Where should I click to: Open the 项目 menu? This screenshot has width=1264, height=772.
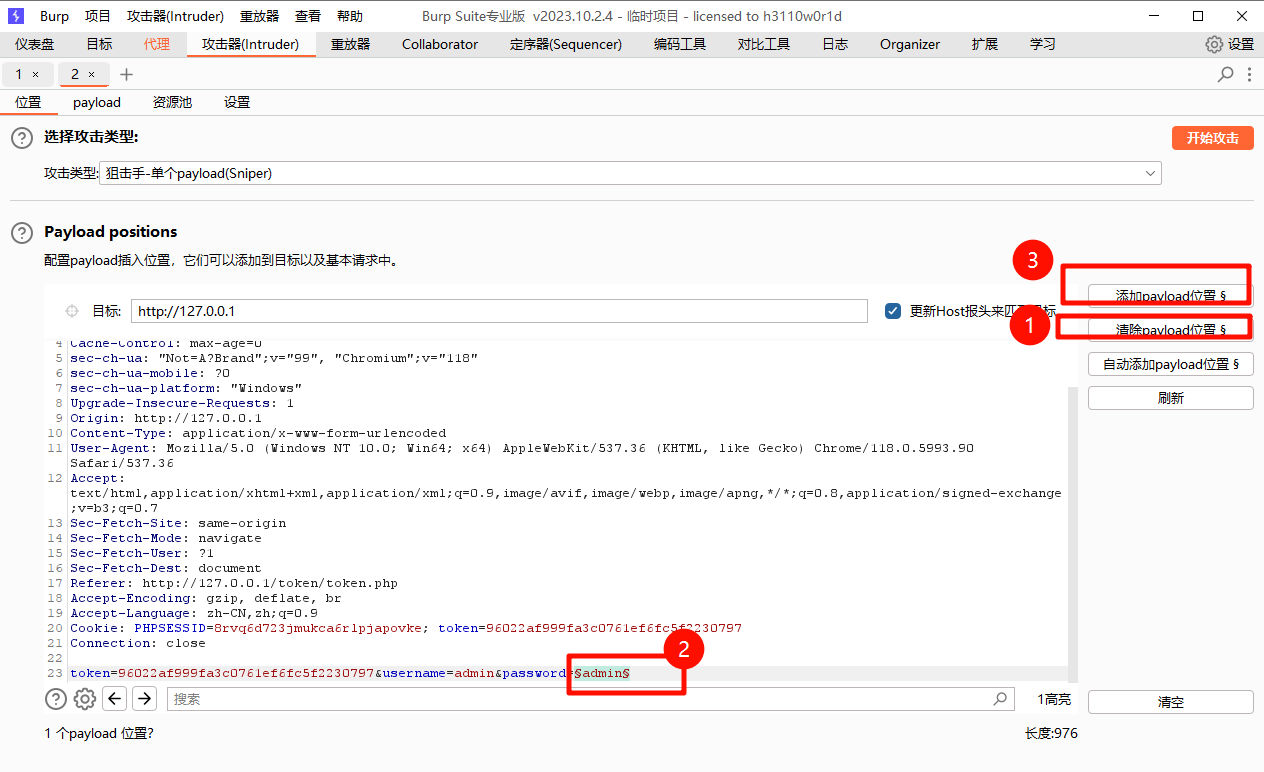pos(98,16)
